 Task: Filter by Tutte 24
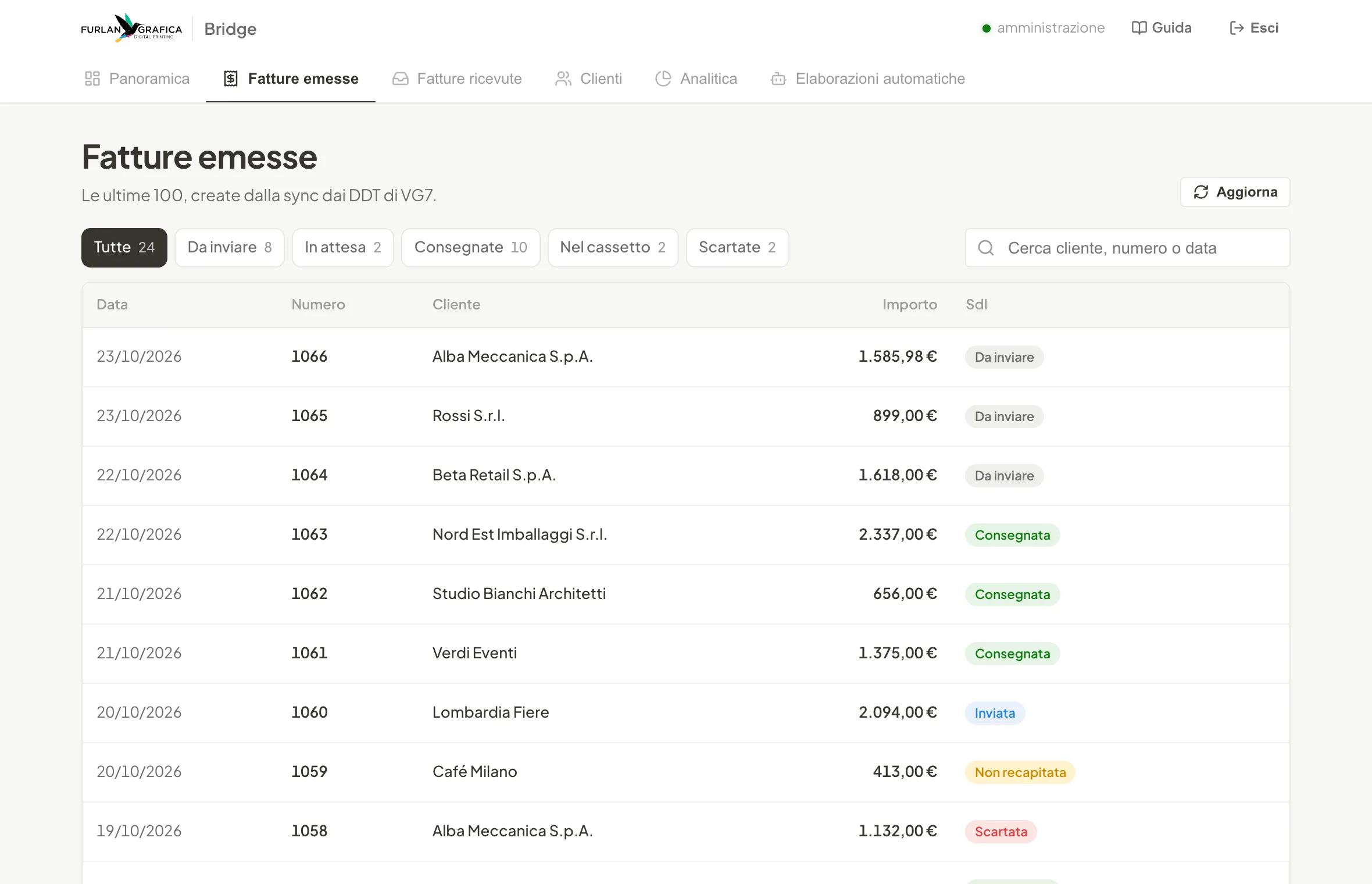[124, 247]
